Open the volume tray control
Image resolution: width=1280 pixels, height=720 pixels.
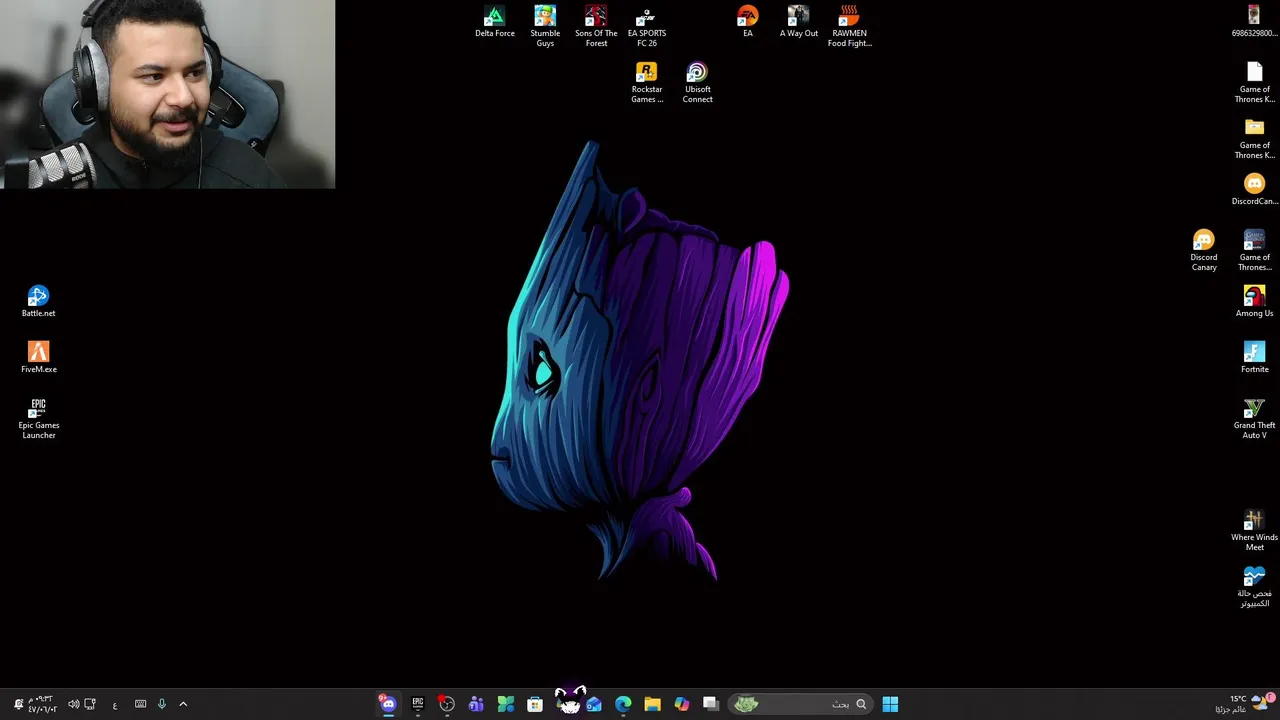point(74,704)
